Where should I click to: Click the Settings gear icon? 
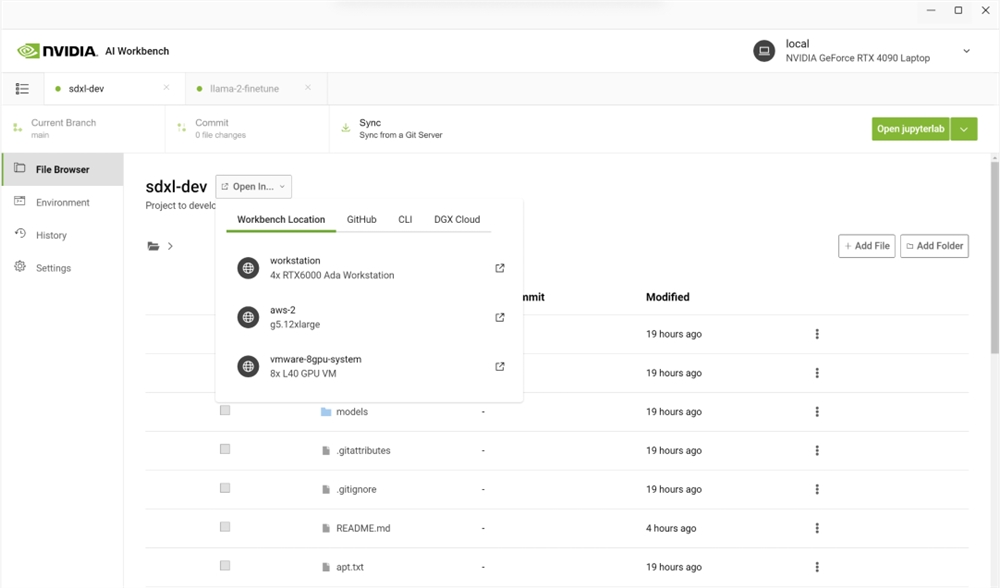(x=20, y=267)
